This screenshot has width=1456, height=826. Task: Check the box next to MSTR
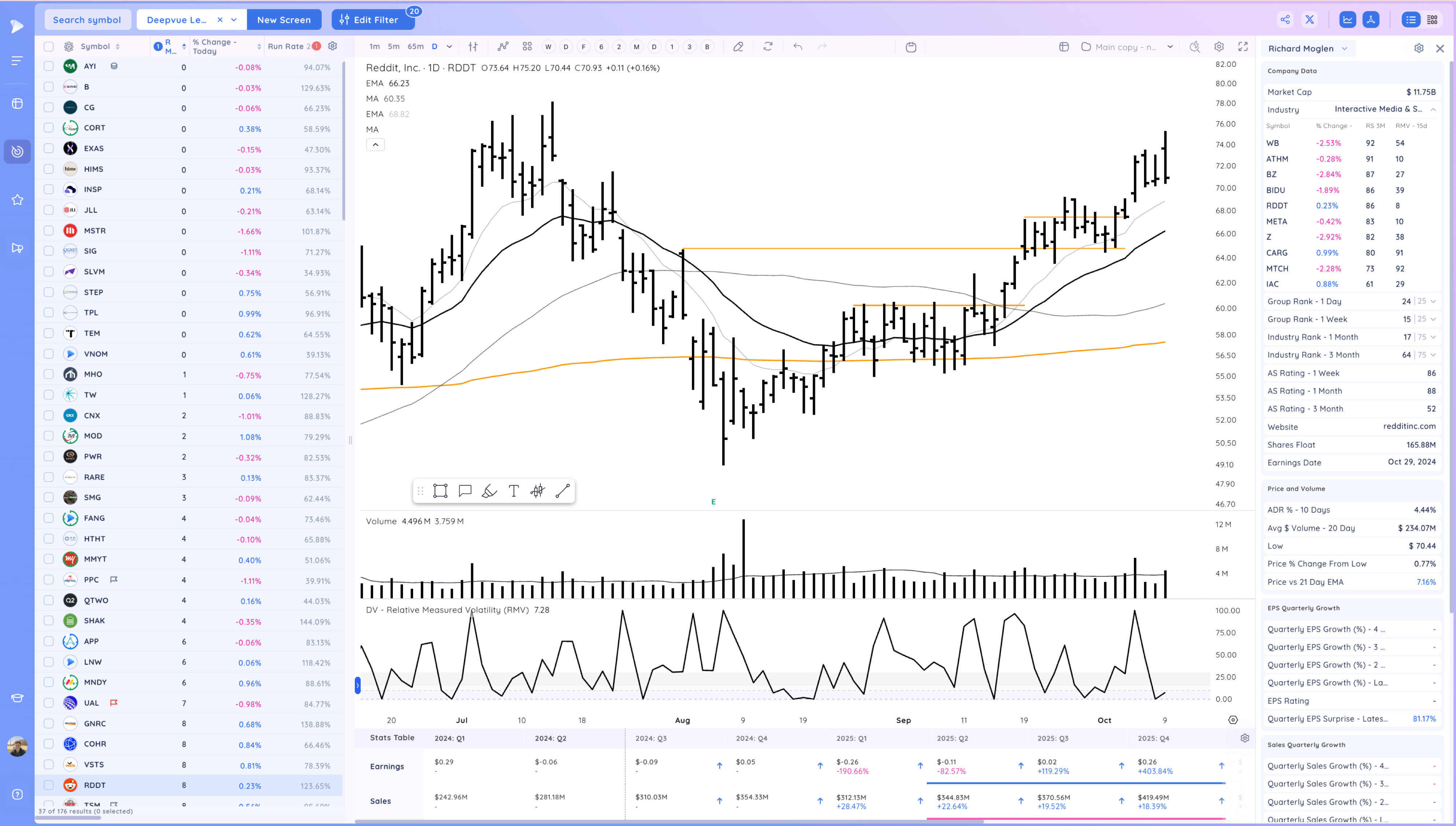pyautogui.click(x=49, y=231)
